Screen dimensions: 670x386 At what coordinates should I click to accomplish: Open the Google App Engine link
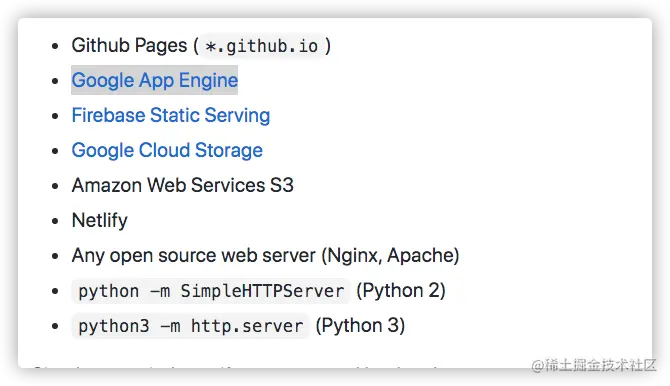154,80
